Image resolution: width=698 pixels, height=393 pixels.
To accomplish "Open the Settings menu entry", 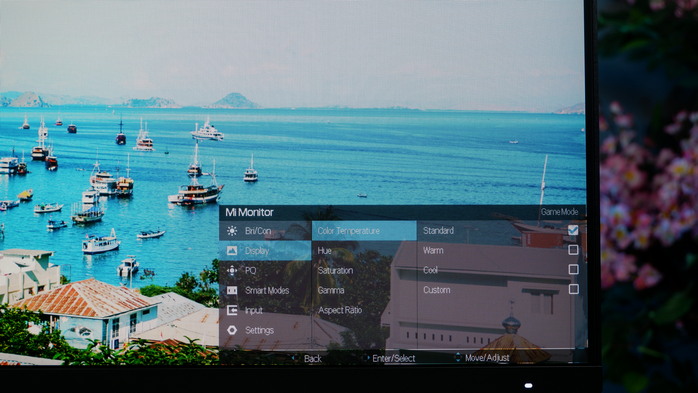I will (x=265, y=330).
